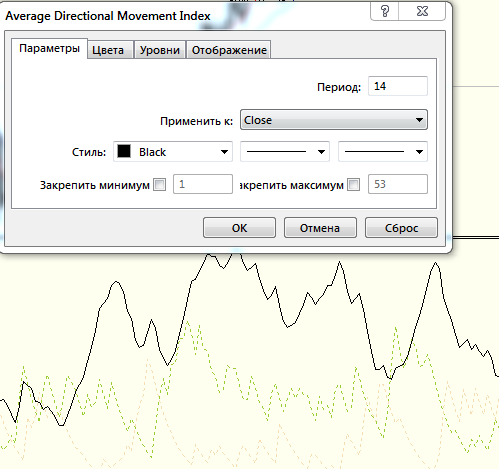Image resolution: width=499 pixels, height=469 pixels.
Task: Click the maximum value field showing 53
Action: pyautogui.click(x=398, y=184)
